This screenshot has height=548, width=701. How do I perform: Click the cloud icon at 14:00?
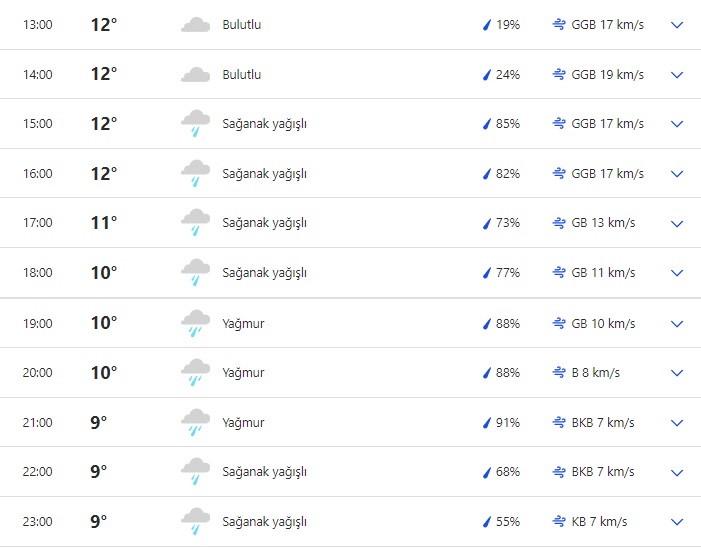coord(195,75)
